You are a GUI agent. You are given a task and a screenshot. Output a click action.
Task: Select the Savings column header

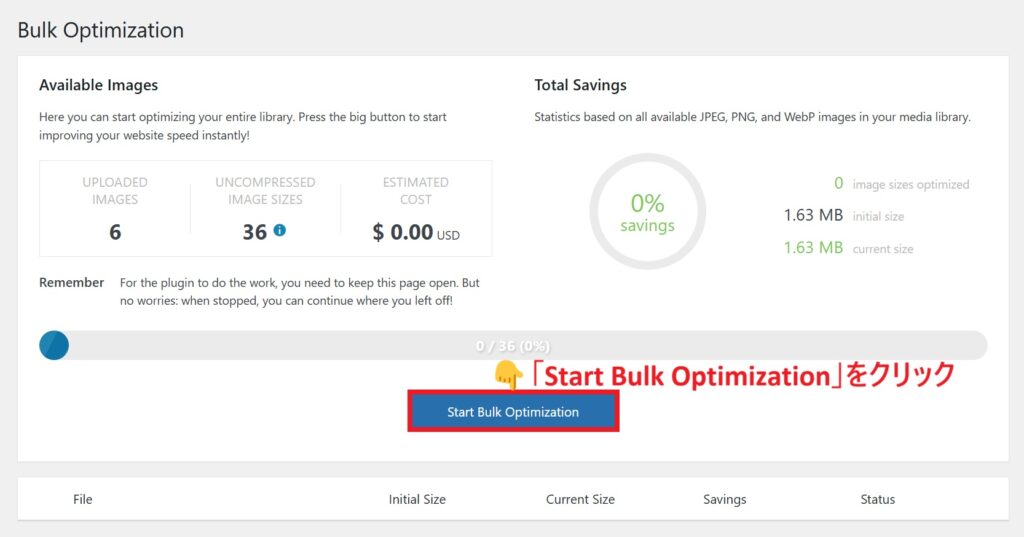(x=725, y=499)
